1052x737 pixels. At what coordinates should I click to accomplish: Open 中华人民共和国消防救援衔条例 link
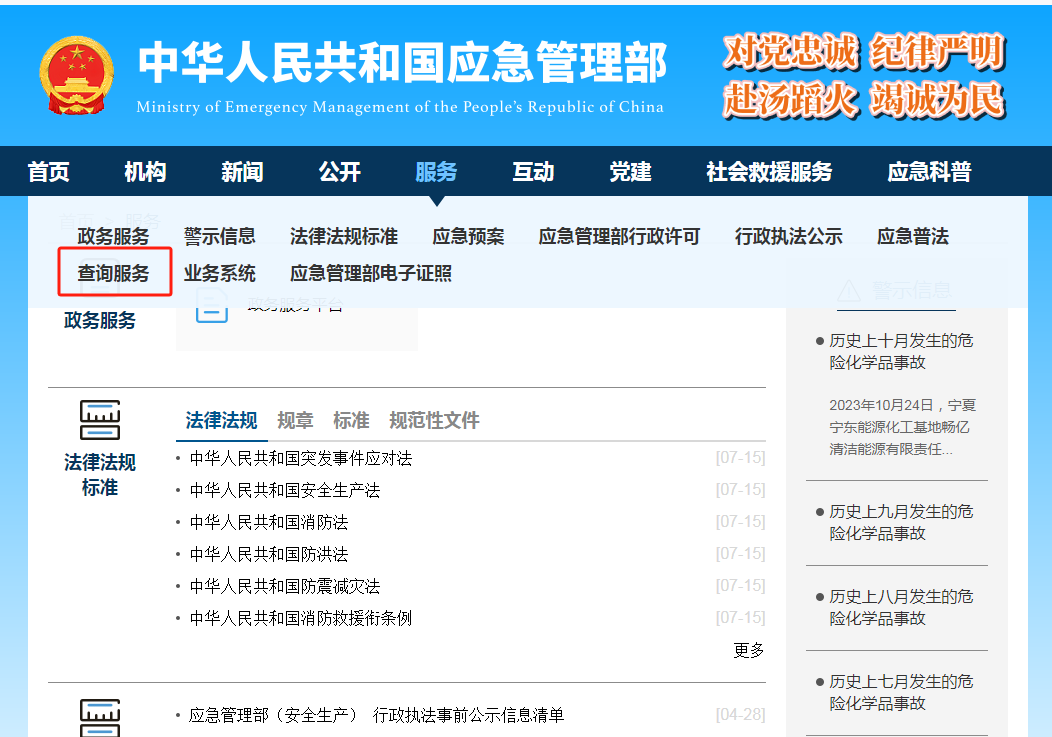301,618
